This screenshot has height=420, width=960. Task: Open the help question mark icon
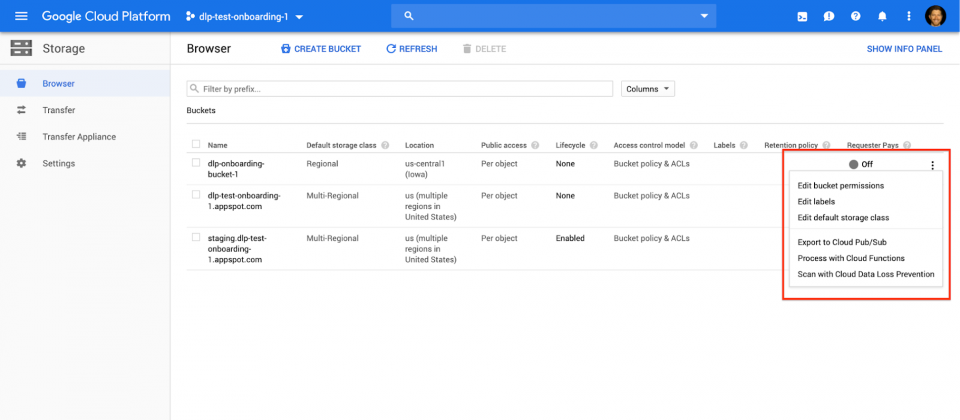pyautogui.click(x=855, y=17)
